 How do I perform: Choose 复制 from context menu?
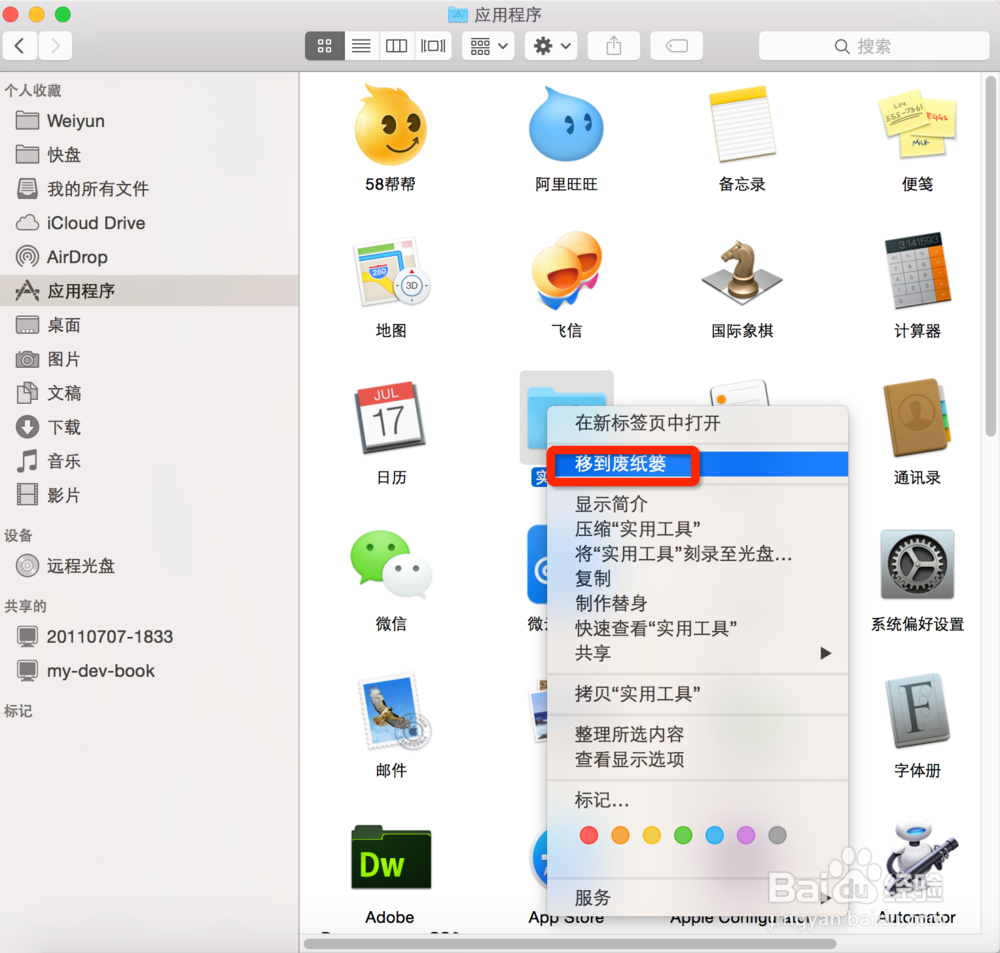point(698,579)
